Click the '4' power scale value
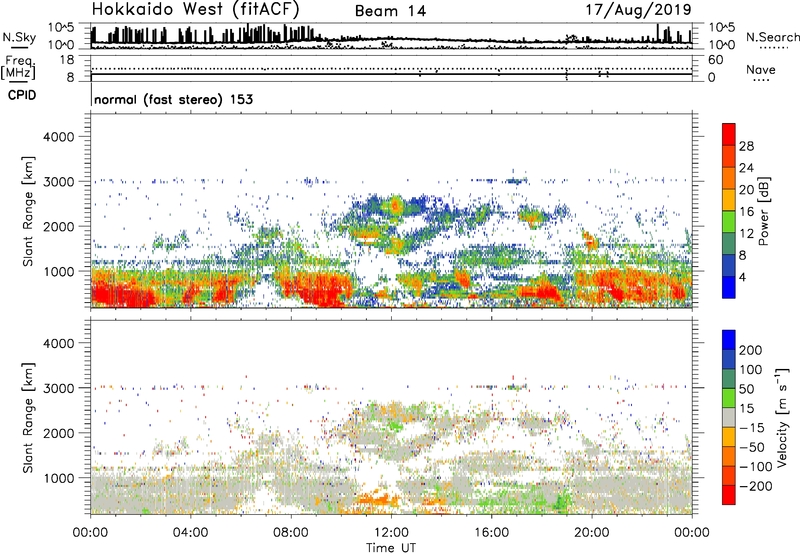 click(742, 277)
